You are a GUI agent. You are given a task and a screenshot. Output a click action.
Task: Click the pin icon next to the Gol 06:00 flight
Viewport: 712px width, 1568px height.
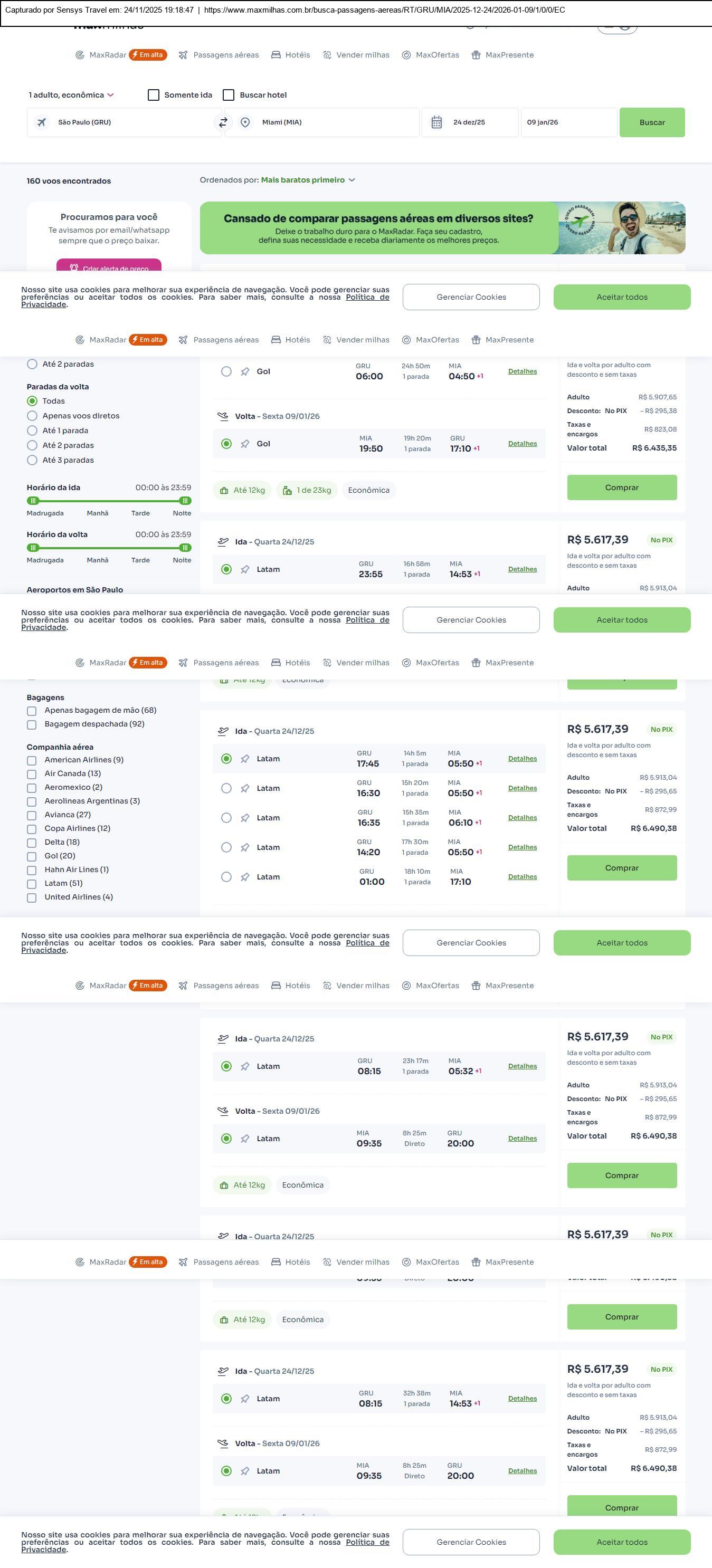click(245, 372)
